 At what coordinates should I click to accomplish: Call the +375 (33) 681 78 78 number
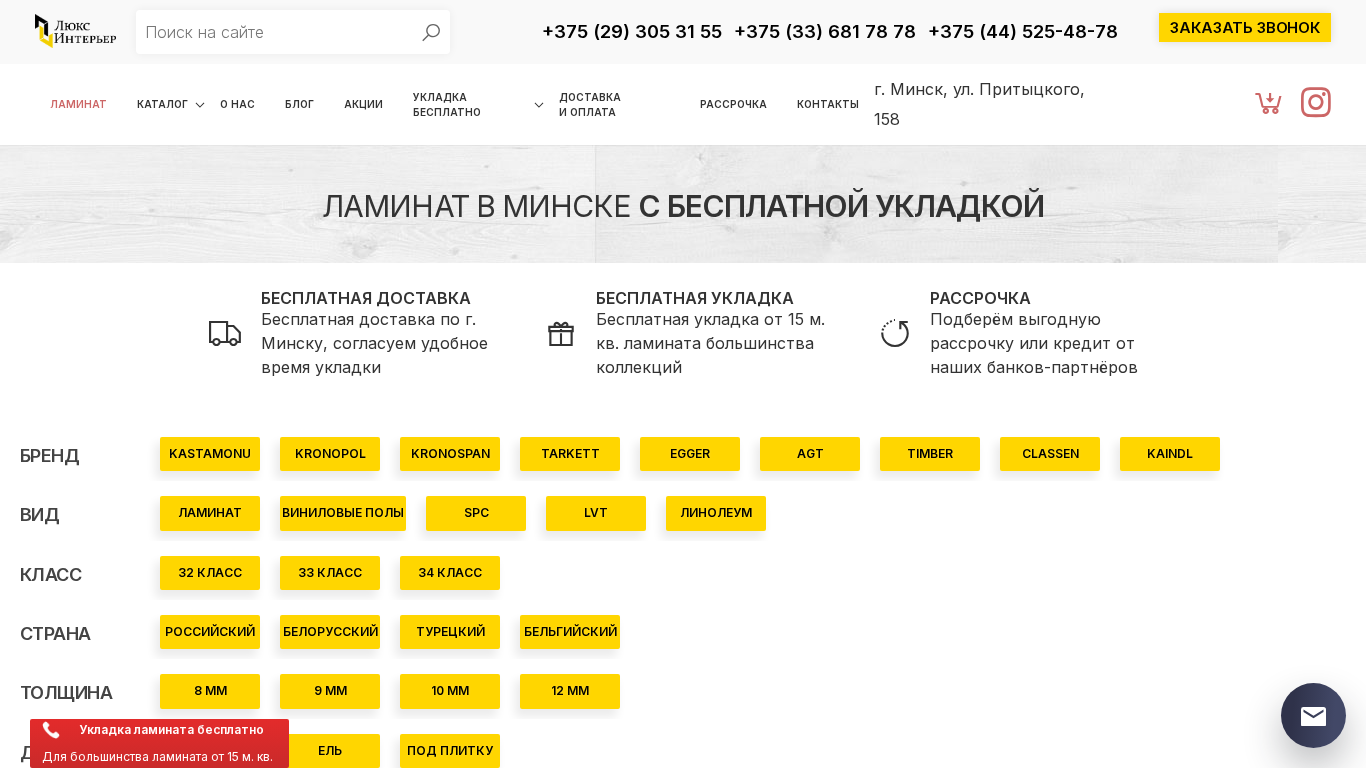pyautogui.click(x=825, y=31)
